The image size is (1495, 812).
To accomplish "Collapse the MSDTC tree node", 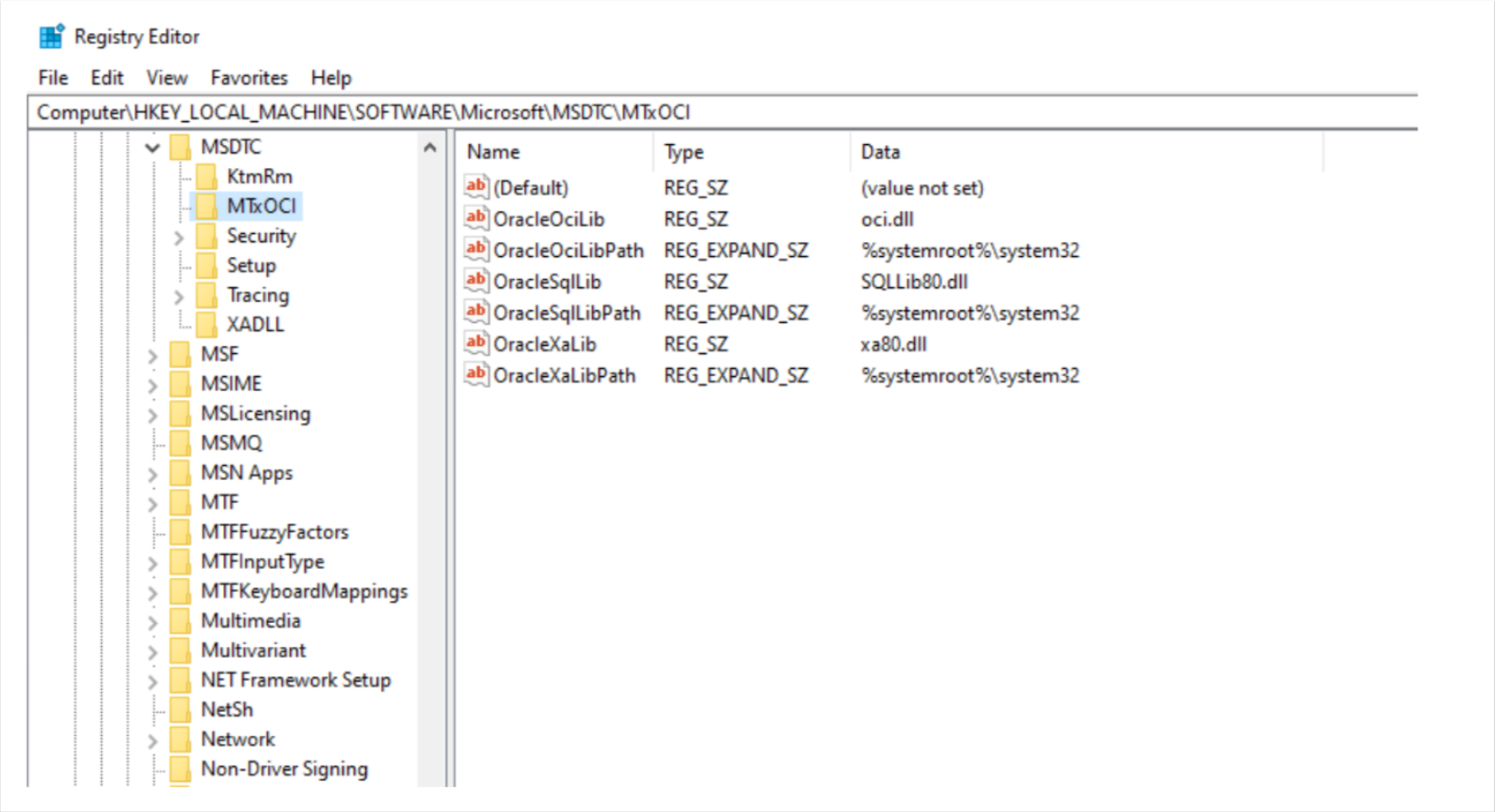I will (152, 147).
